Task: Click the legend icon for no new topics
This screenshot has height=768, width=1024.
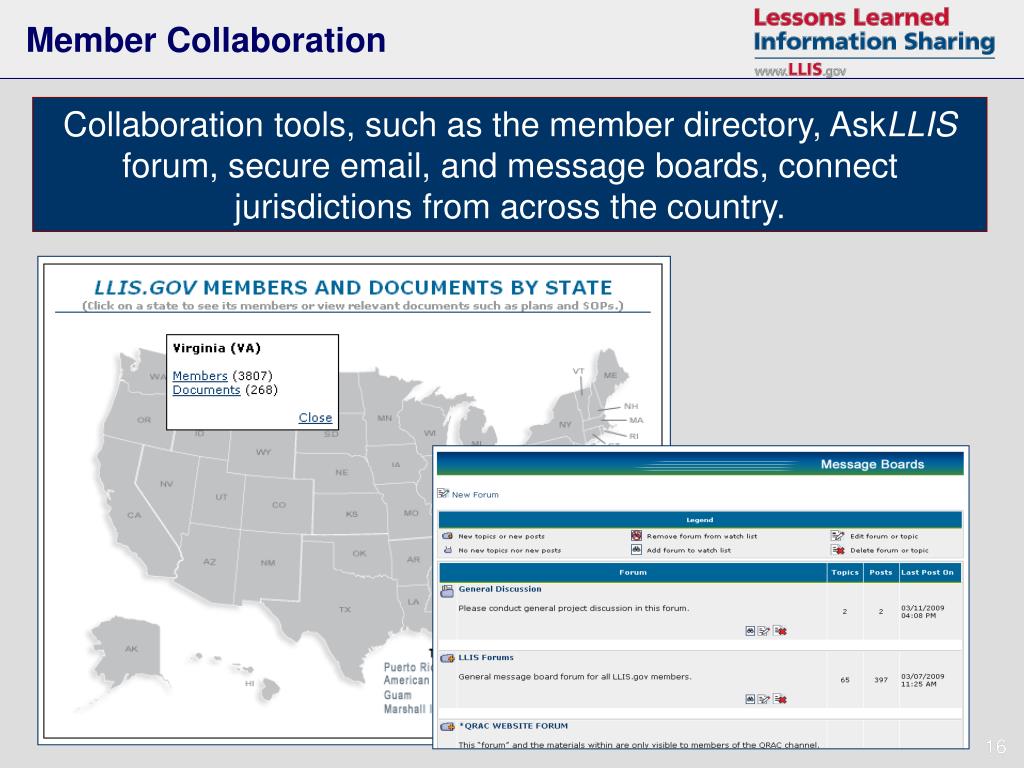Action: click(447, 550)
